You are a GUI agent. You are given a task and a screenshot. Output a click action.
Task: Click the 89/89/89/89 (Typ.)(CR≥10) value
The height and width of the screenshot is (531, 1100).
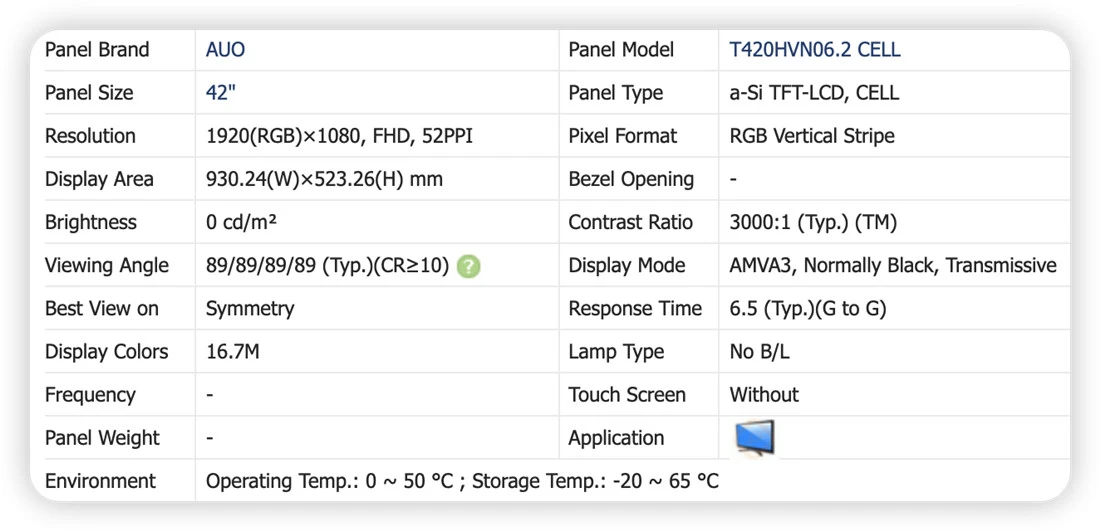(x=327, y=266)
